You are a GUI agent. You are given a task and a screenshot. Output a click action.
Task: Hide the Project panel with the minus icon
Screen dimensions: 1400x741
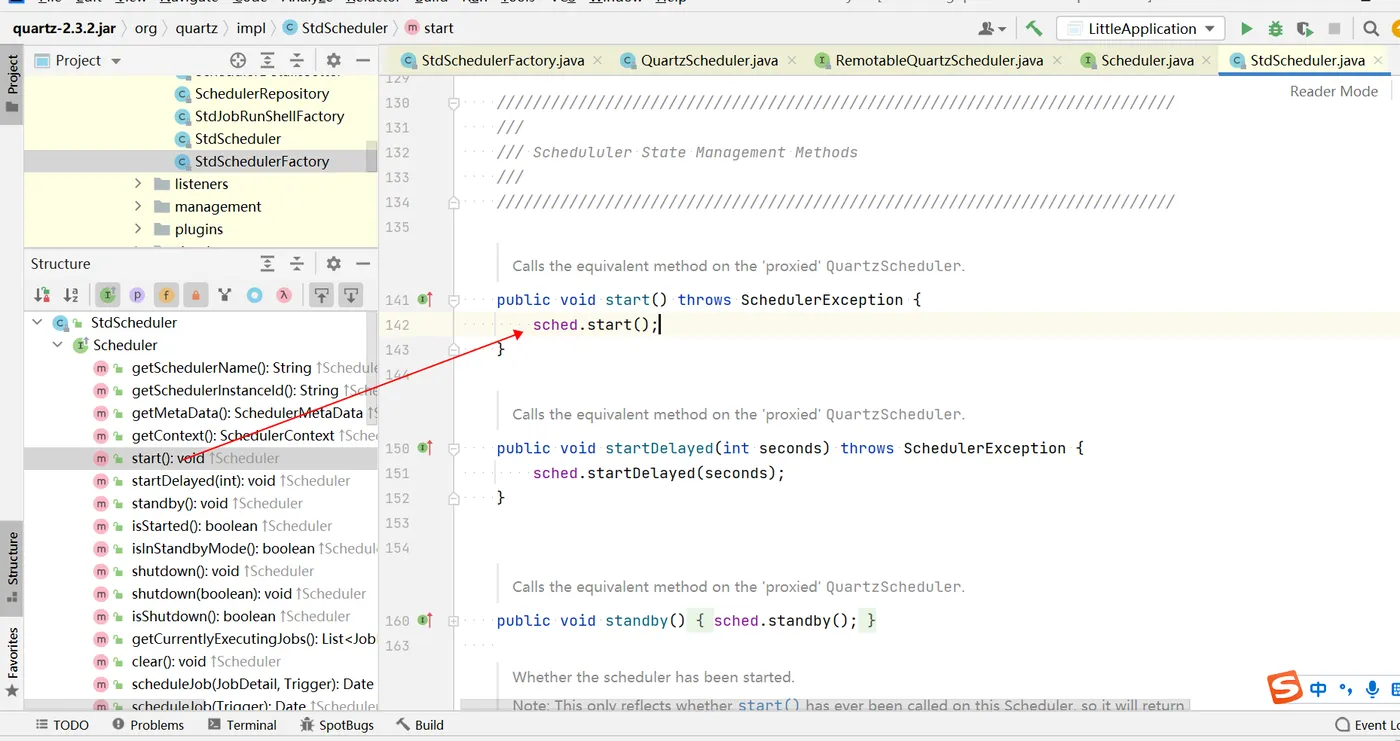coord(363,61)
